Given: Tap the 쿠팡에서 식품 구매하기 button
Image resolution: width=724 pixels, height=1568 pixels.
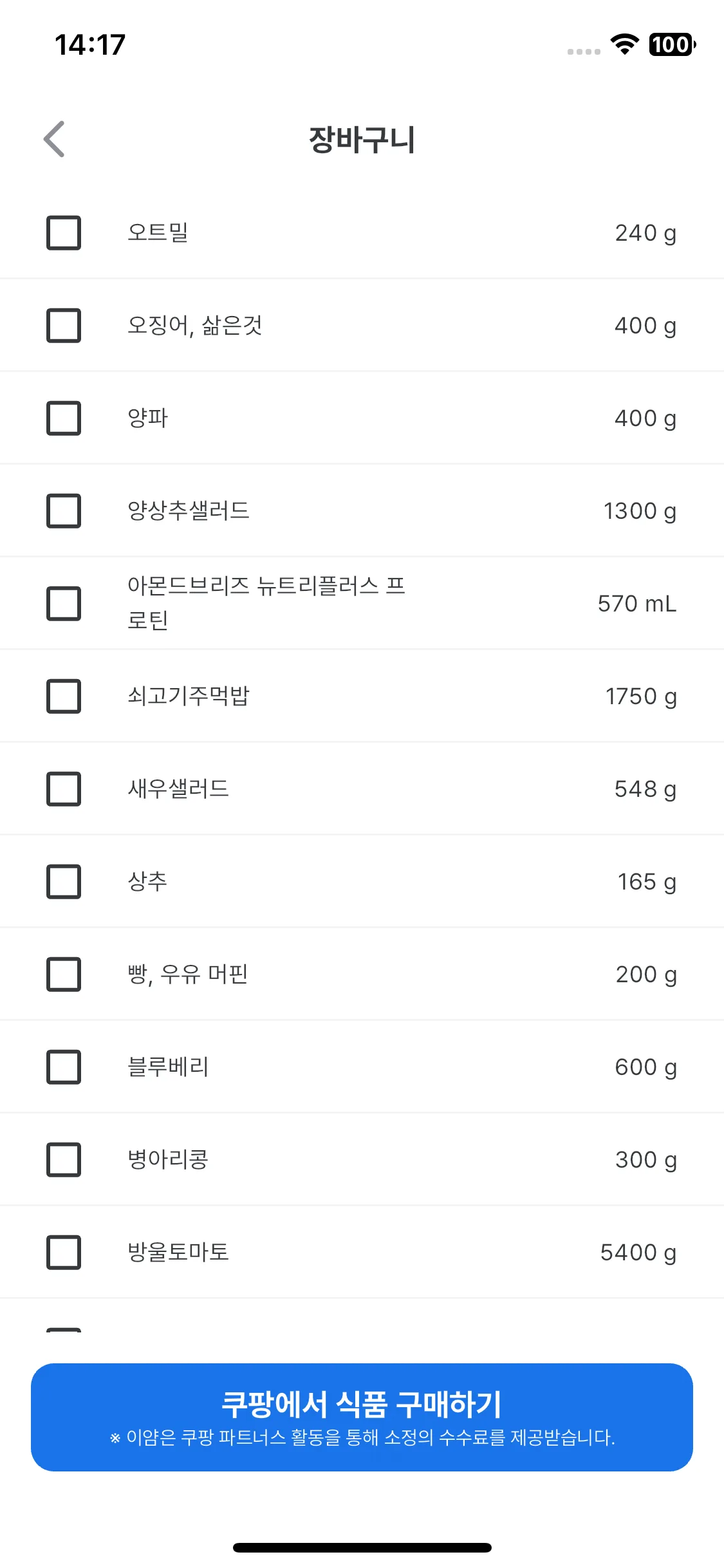Looking at the screenshot, I should 362,1417.
